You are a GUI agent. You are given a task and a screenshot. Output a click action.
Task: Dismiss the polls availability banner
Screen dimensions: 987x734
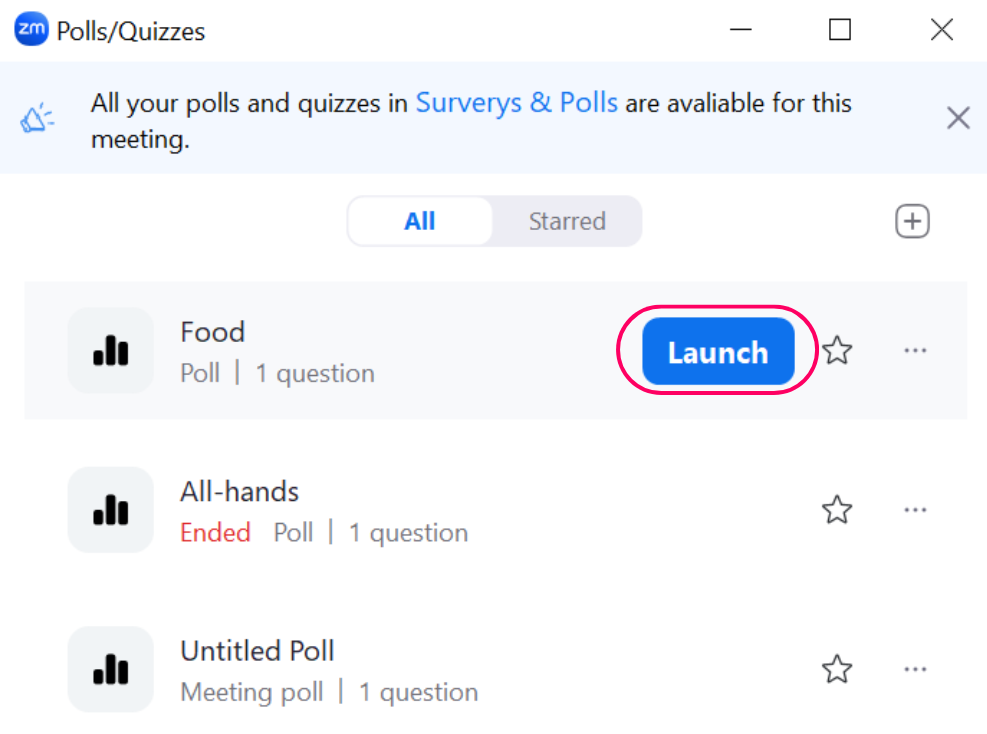click(x=957, y=117)
